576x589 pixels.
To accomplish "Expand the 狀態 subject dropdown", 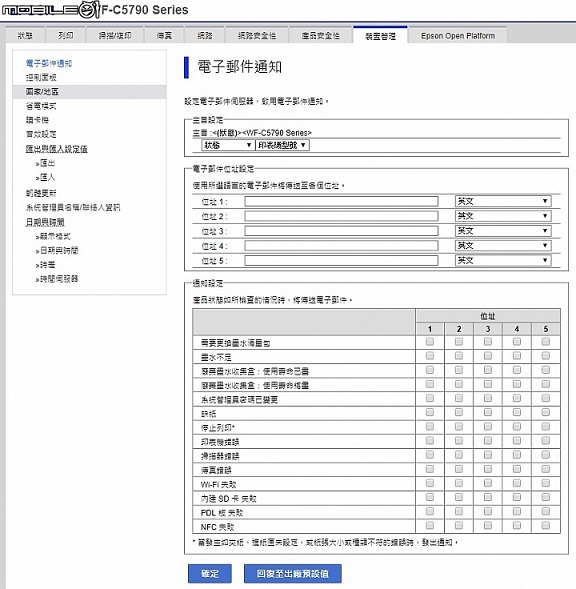I will [228, 145].
